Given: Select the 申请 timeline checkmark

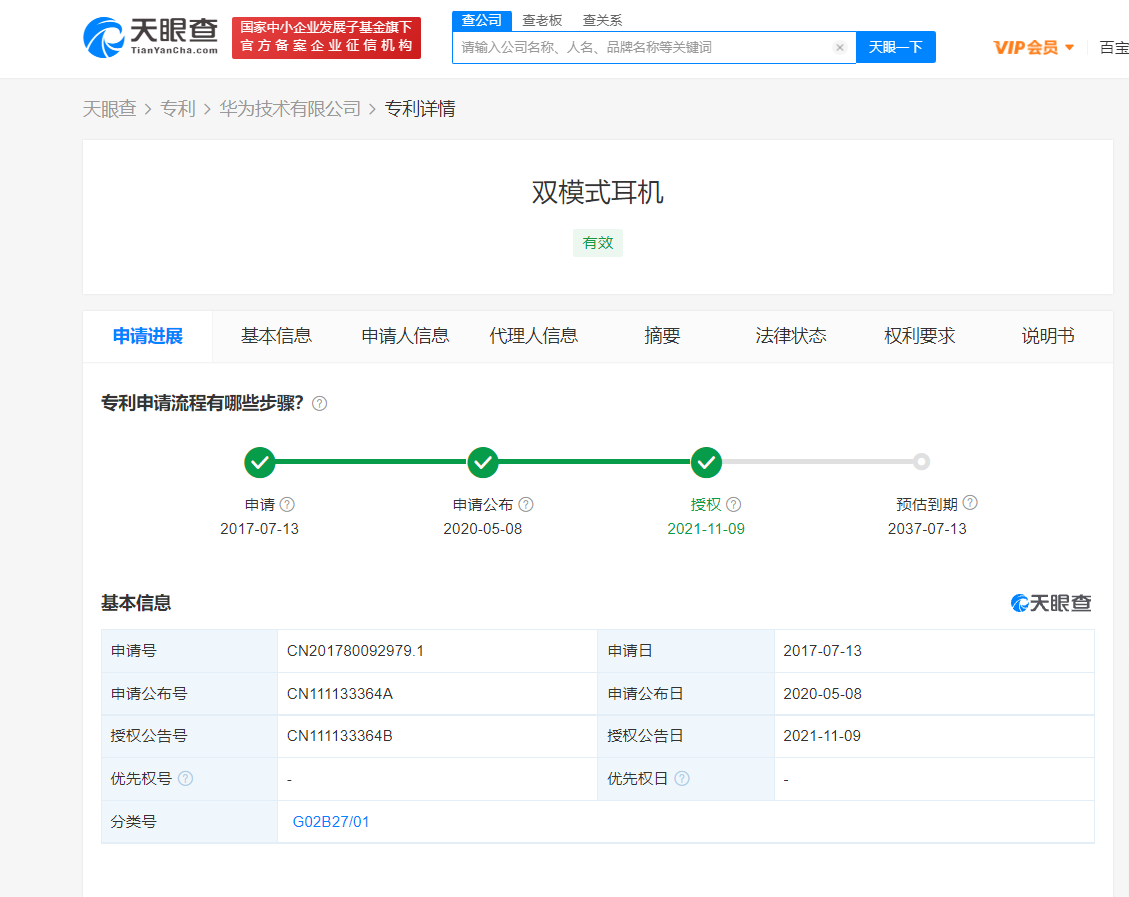Looking at the screenshot, I should point(260,462).
